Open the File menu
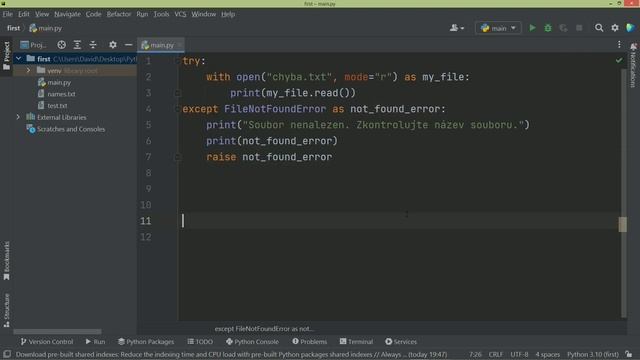The height and width of the screenshot is (360, 640). (8, 14)
